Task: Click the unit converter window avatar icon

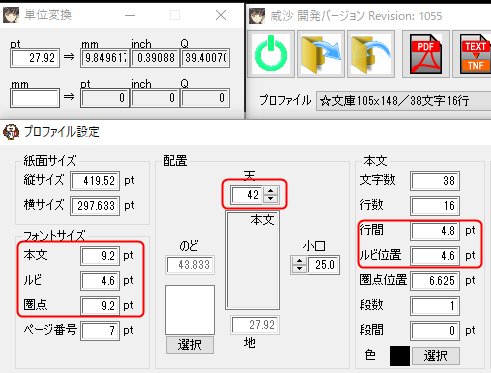Action: (11, 15)
